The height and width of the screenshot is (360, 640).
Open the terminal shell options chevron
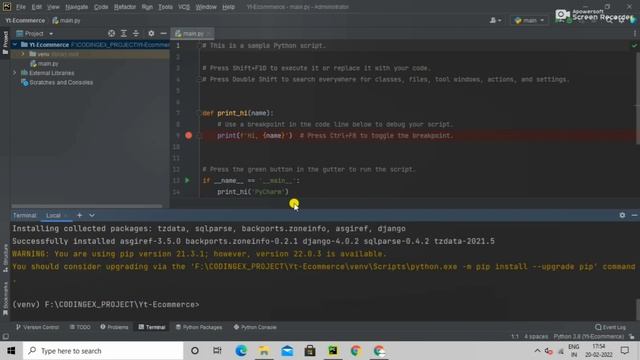tap(92, 215)
